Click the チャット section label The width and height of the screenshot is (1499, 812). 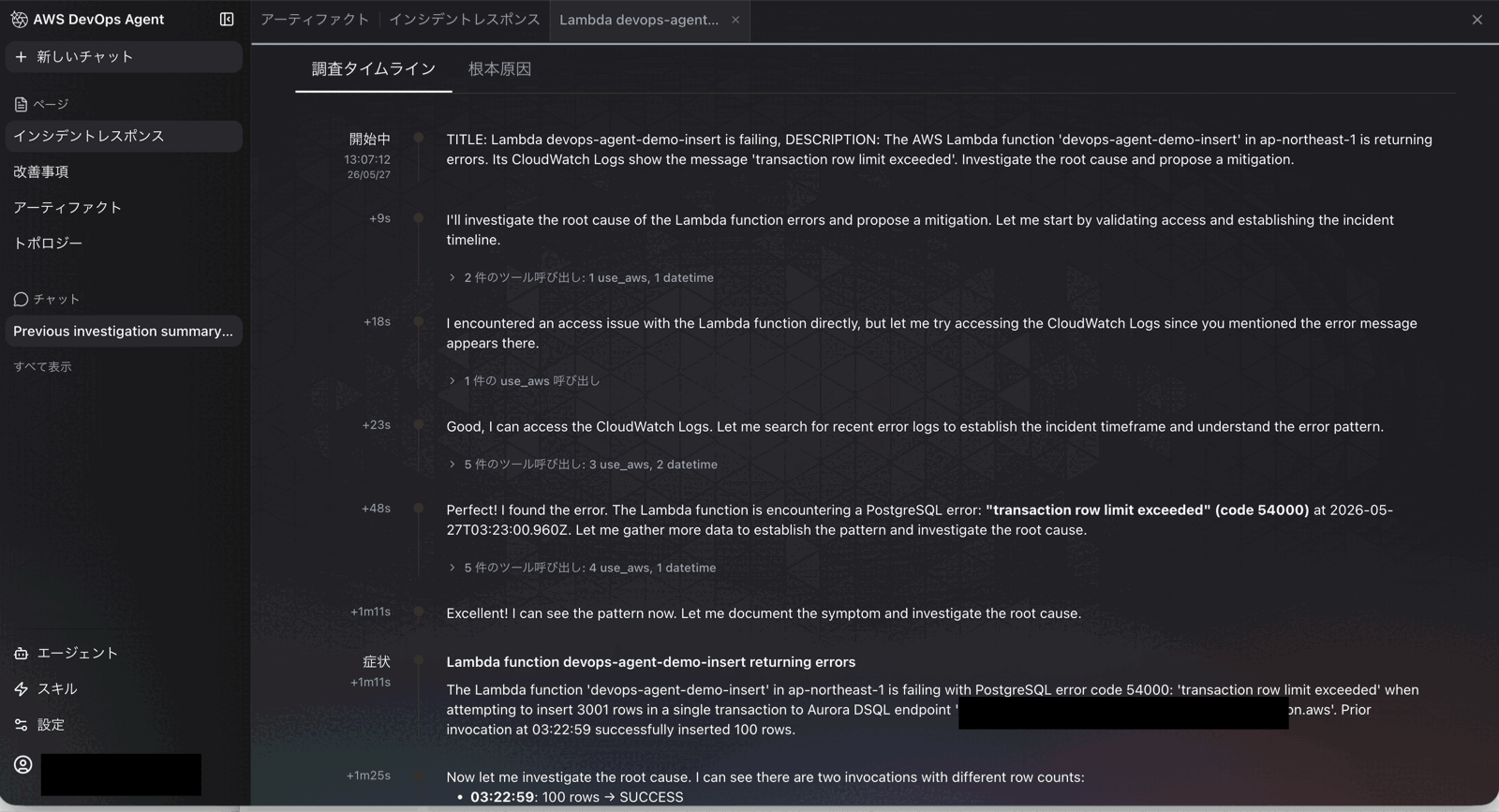[56, 300]
